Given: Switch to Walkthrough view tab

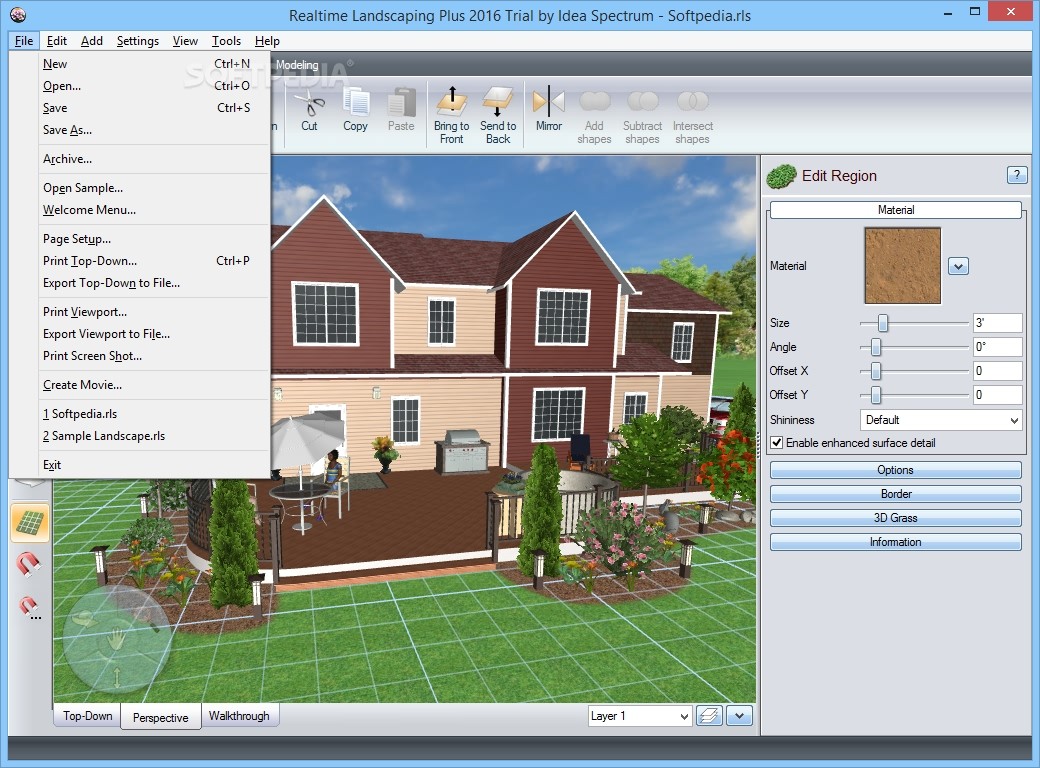Looking at the screenshot, I should 239,716.
